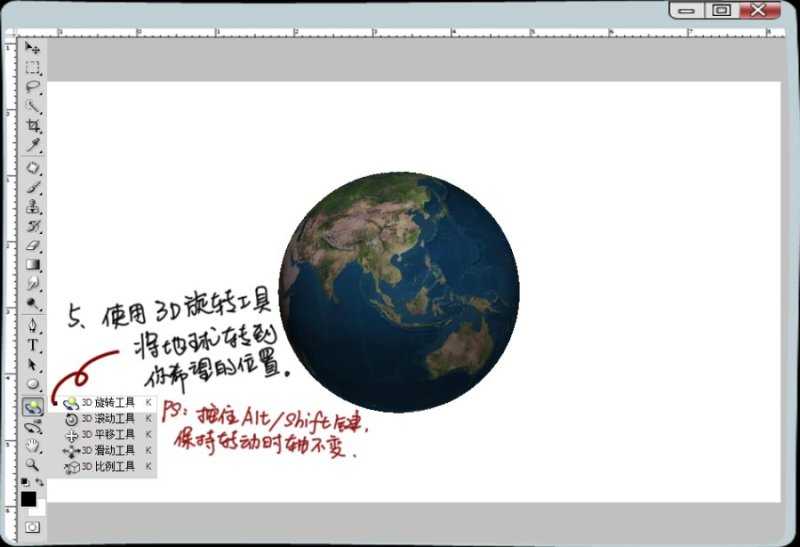Select the Zoom magnifier tool

33,465
